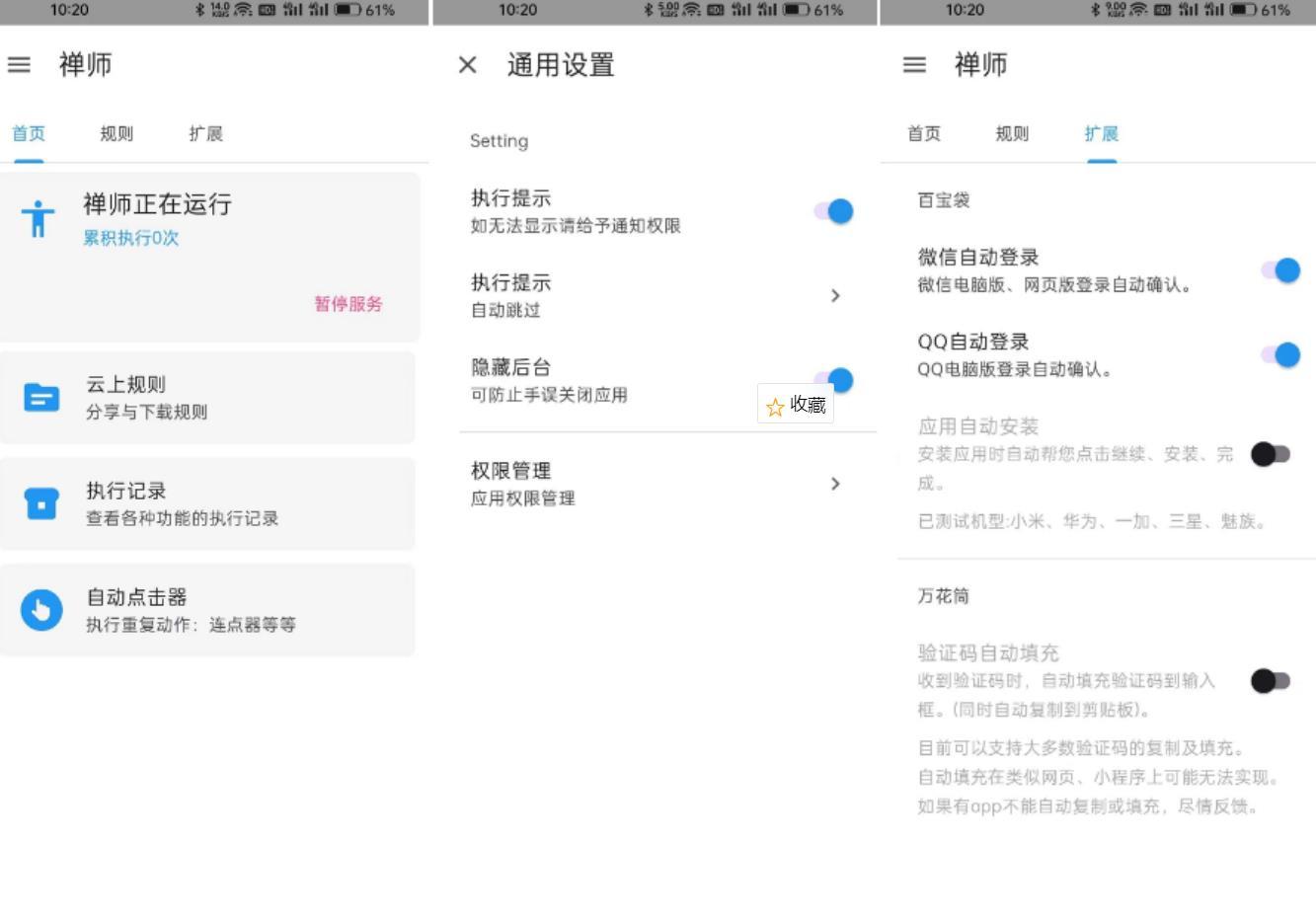Tap the 自动点击器 pointer icon

tap(41, 609)
